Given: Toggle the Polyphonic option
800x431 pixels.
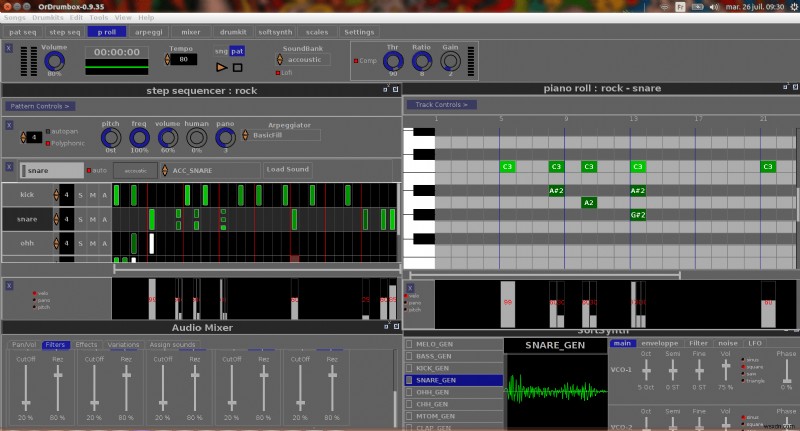Looking at the screenshot, I should (x=47, y=142).
